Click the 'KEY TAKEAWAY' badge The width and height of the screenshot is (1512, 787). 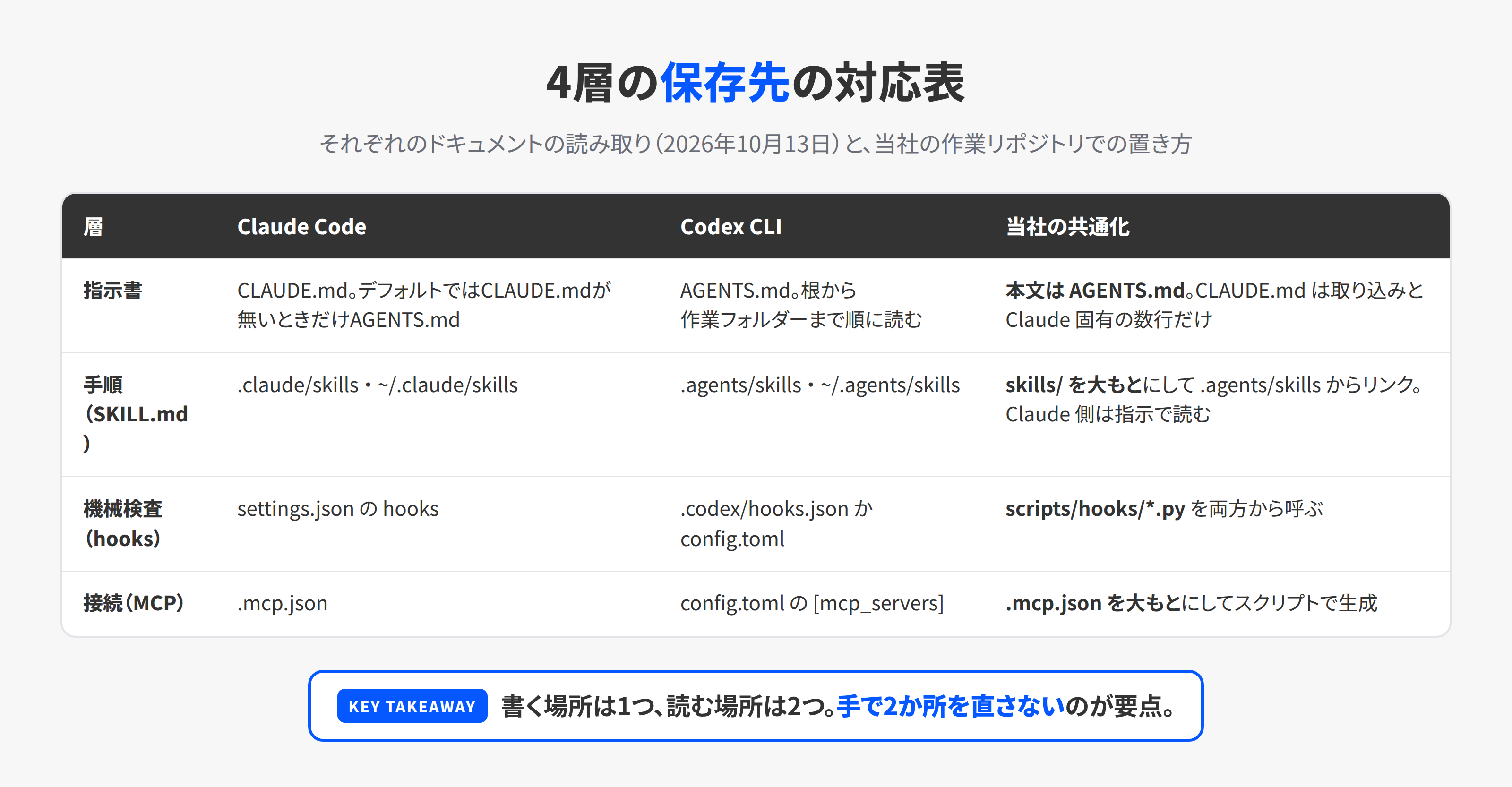point(412,706)
